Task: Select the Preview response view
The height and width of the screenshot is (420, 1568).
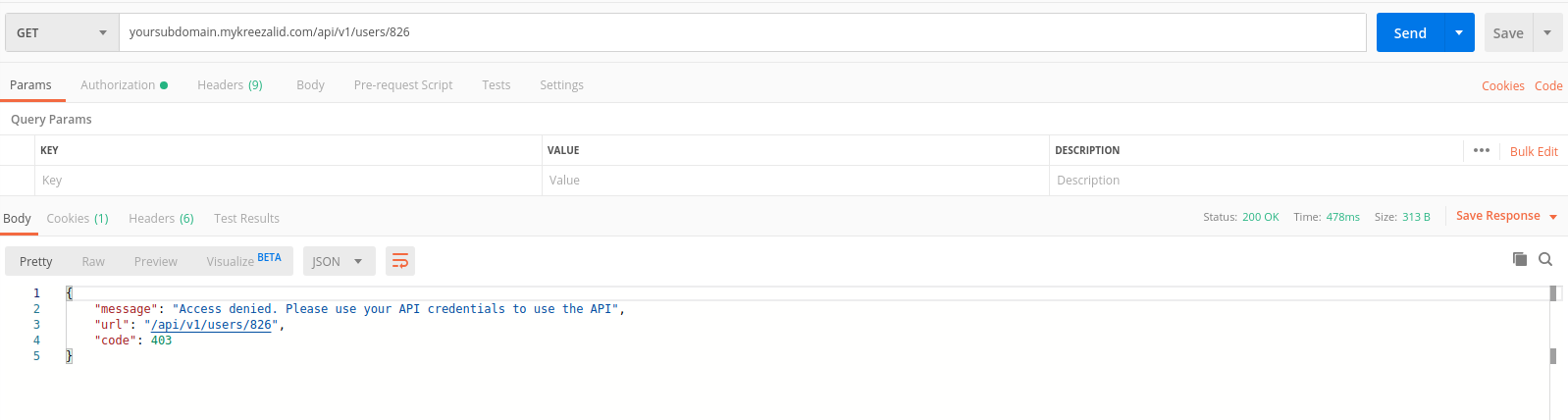Action: [x=156, y=261]
